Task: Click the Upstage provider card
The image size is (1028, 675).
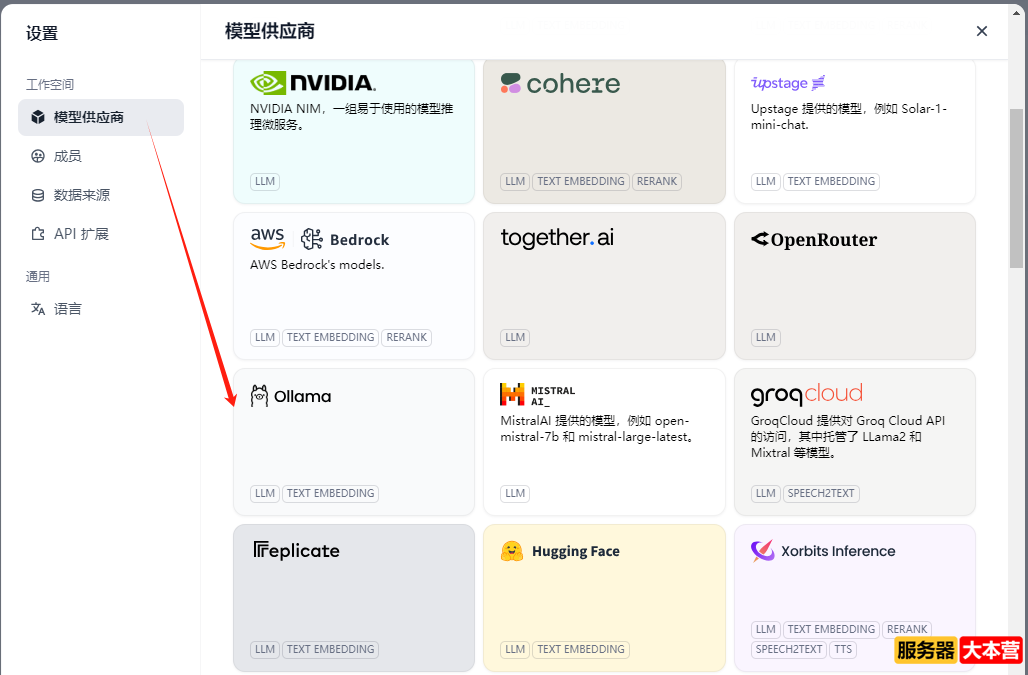Action: coord(854,130)
